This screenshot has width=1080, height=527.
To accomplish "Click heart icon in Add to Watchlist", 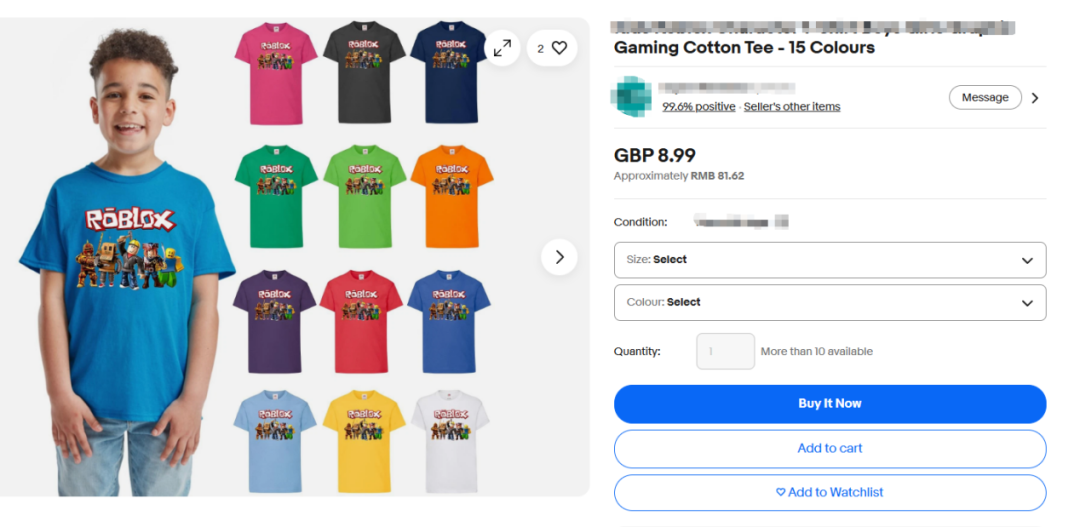I will 780,493.
